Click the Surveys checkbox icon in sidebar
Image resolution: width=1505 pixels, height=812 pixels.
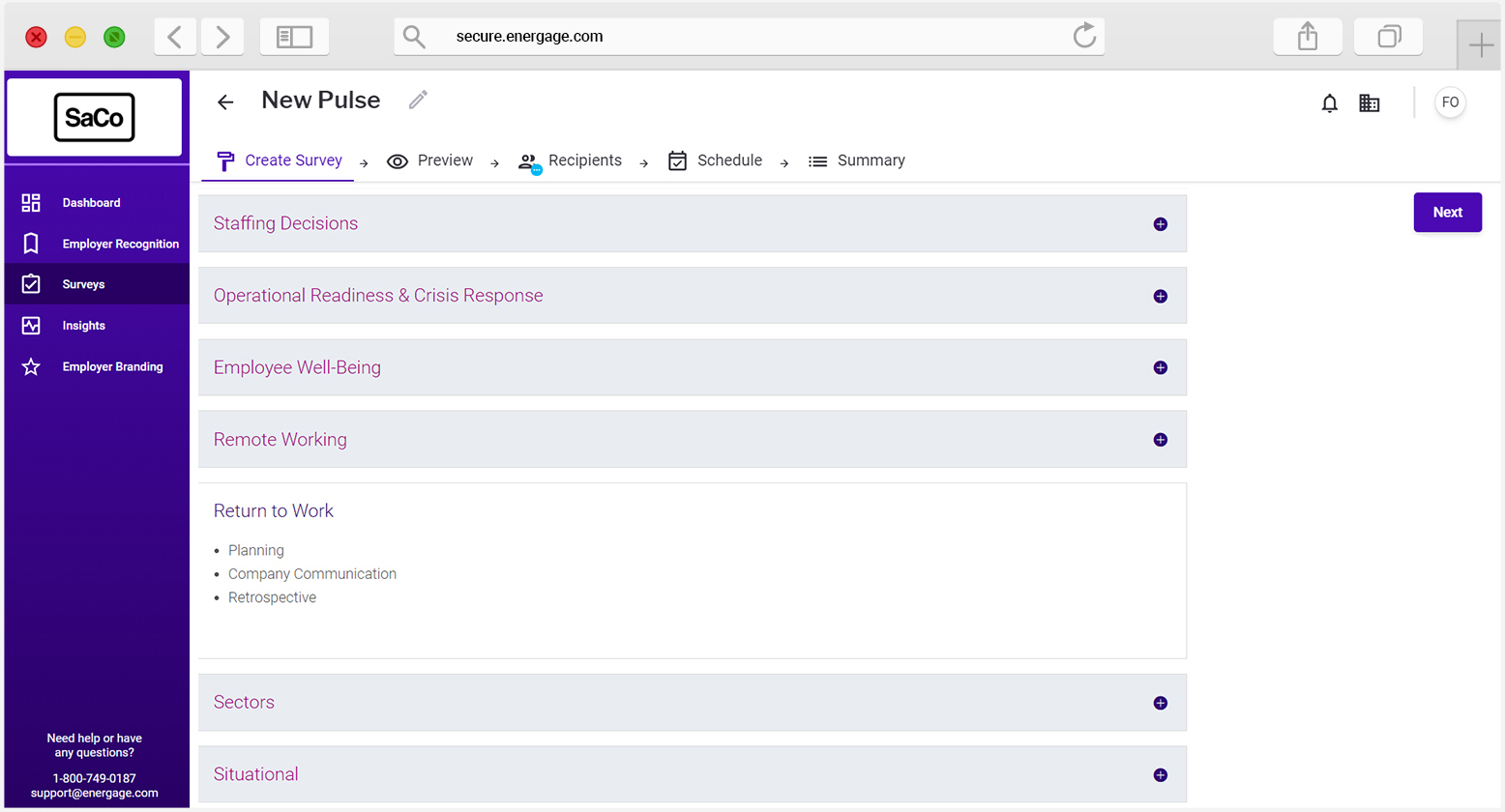(31, 284)
